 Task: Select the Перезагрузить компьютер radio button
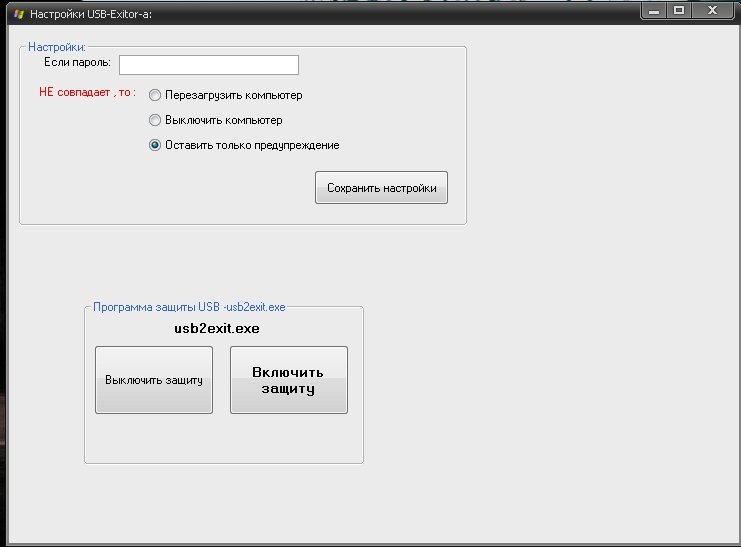pyautogui.click(x=155, y=96)
